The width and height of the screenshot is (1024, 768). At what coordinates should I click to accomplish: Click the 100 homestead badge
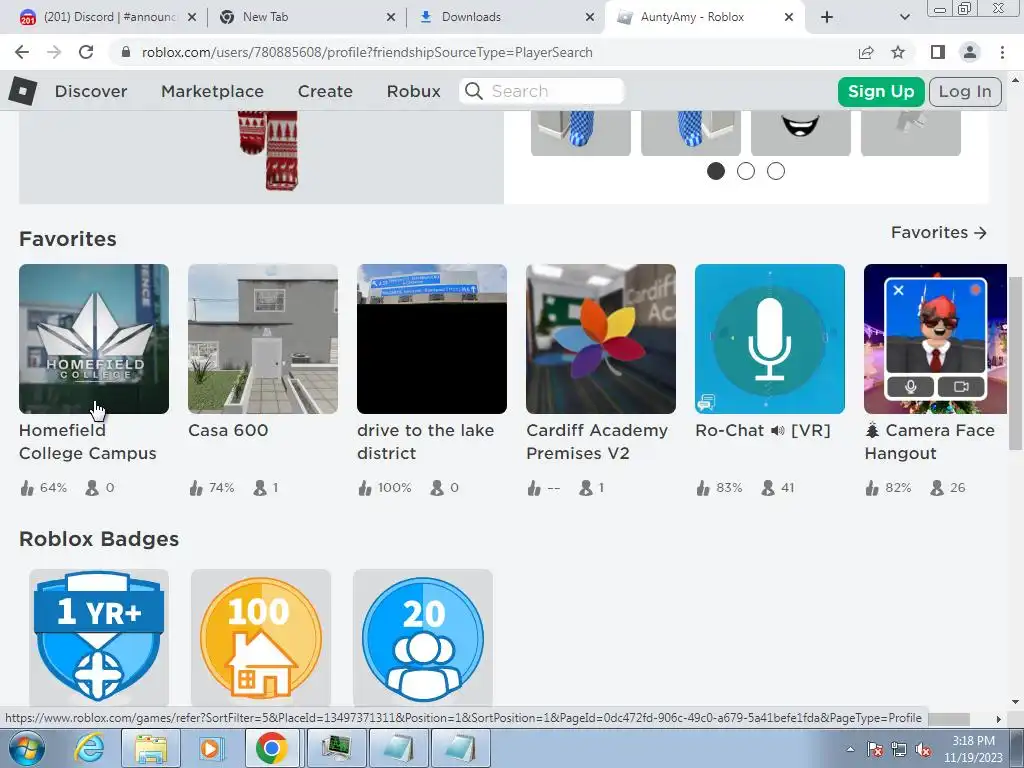click(x=261, y=637)
